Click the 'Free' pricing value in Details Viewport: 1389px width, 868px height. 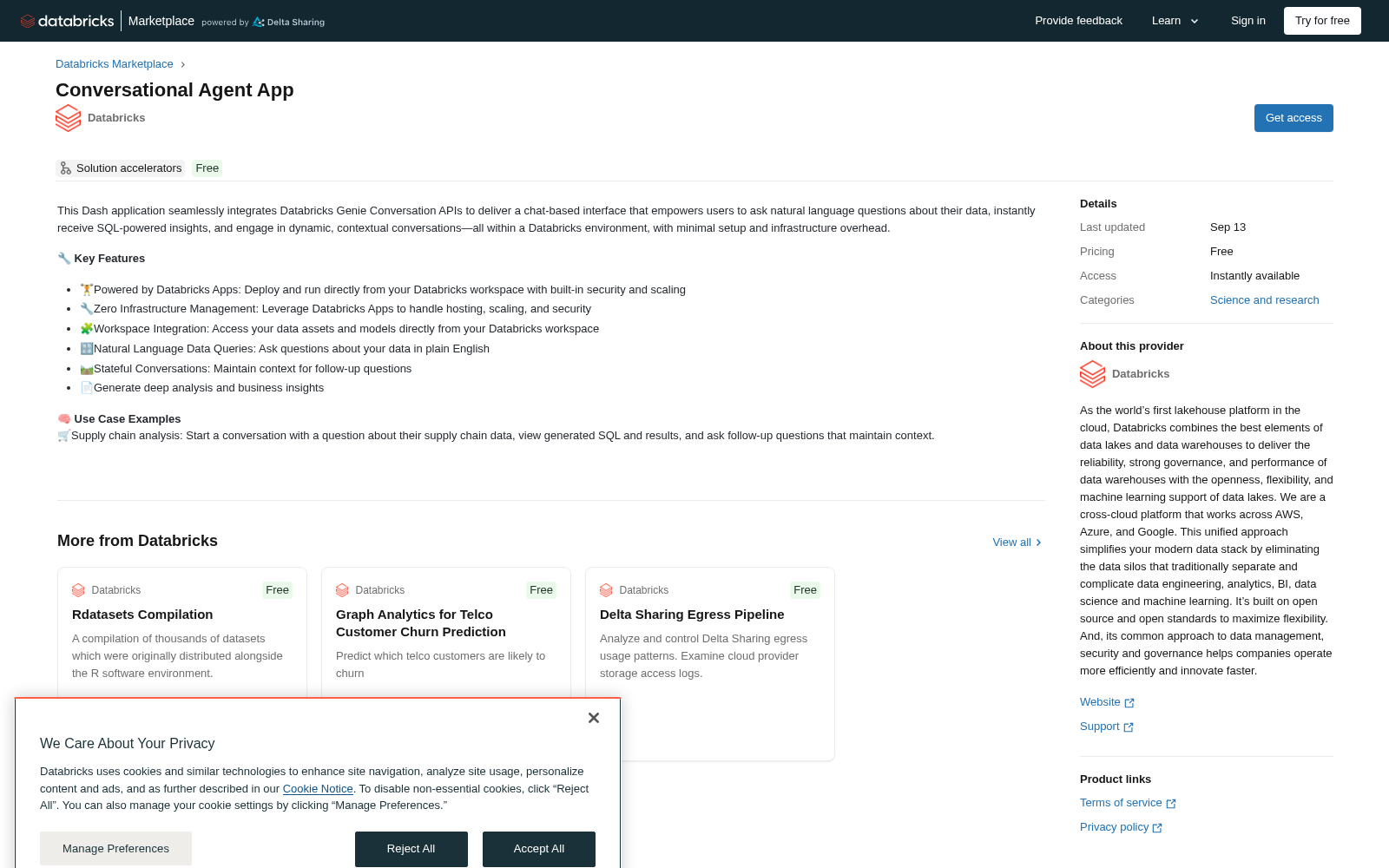coord(1221,252)
